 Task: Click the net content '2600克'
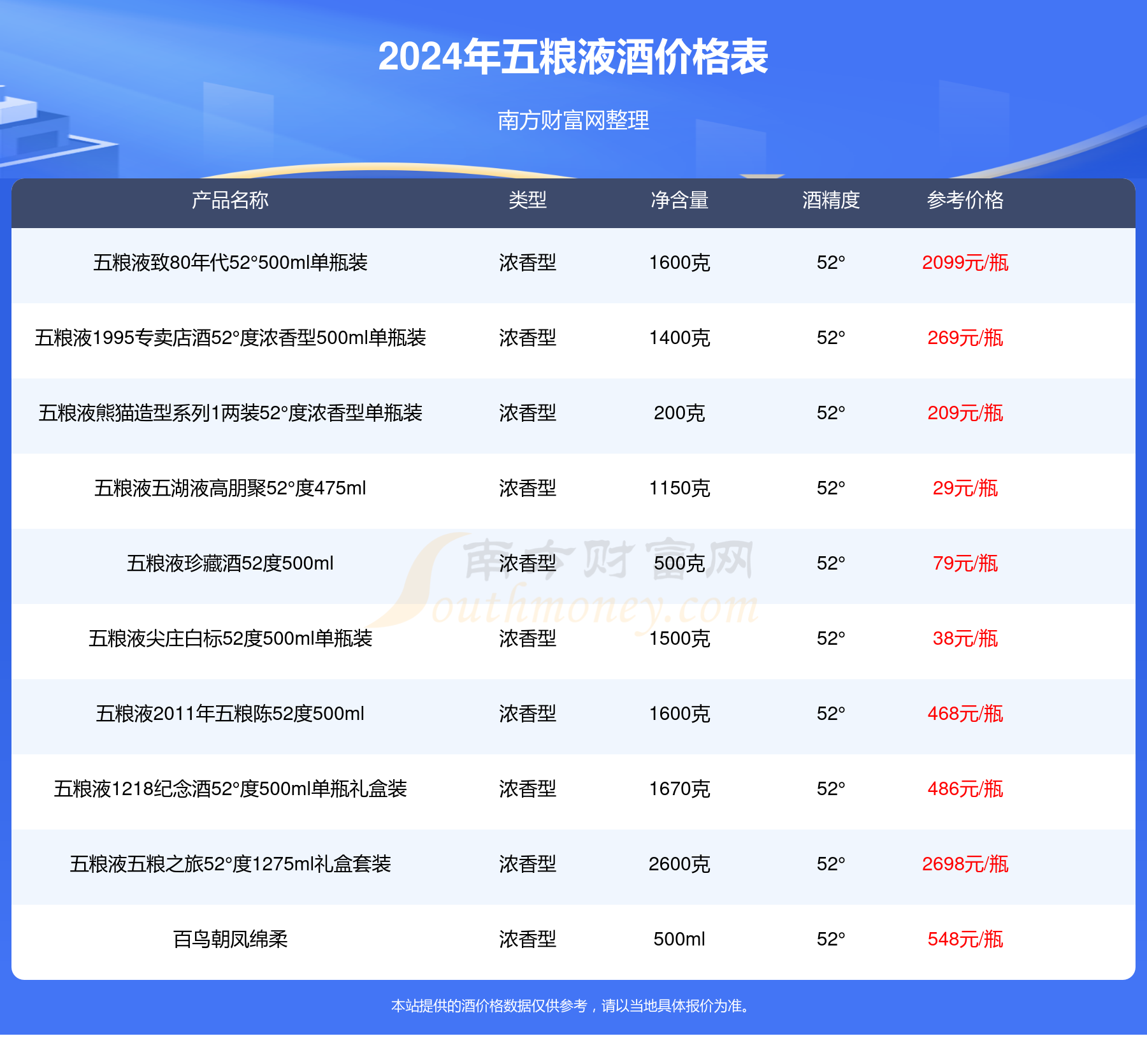click(x=679, y=864)
